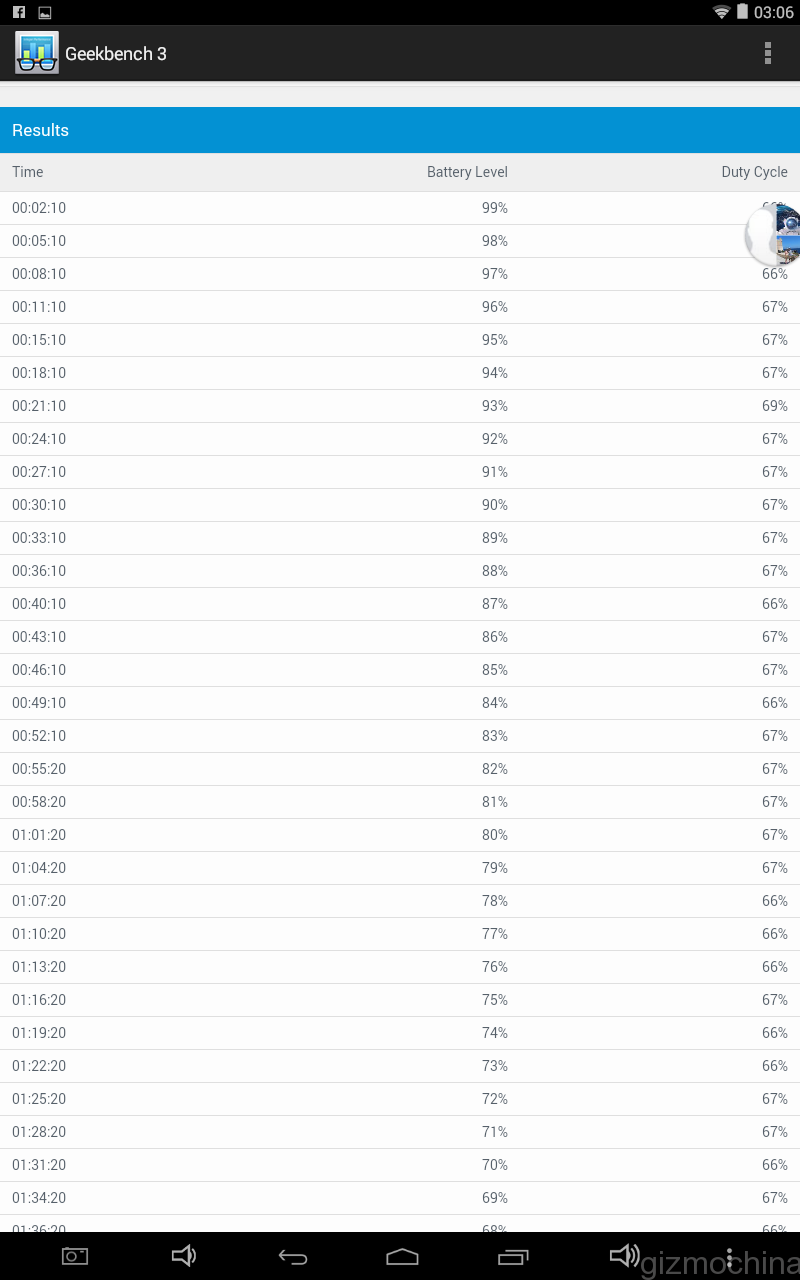Select the 00:30:10 result row
The image size is (800, 1280).
click(400, 505)
